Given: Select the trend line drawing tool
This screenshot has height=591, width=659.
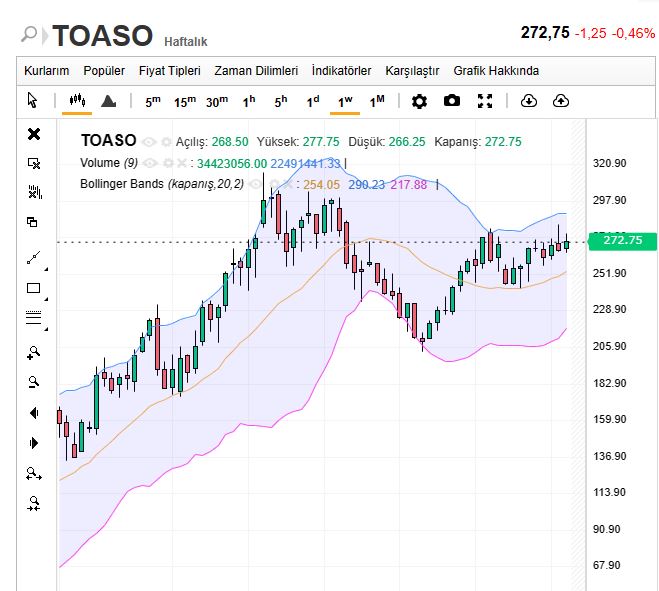Looking at the screenshot, I should 34,258.
